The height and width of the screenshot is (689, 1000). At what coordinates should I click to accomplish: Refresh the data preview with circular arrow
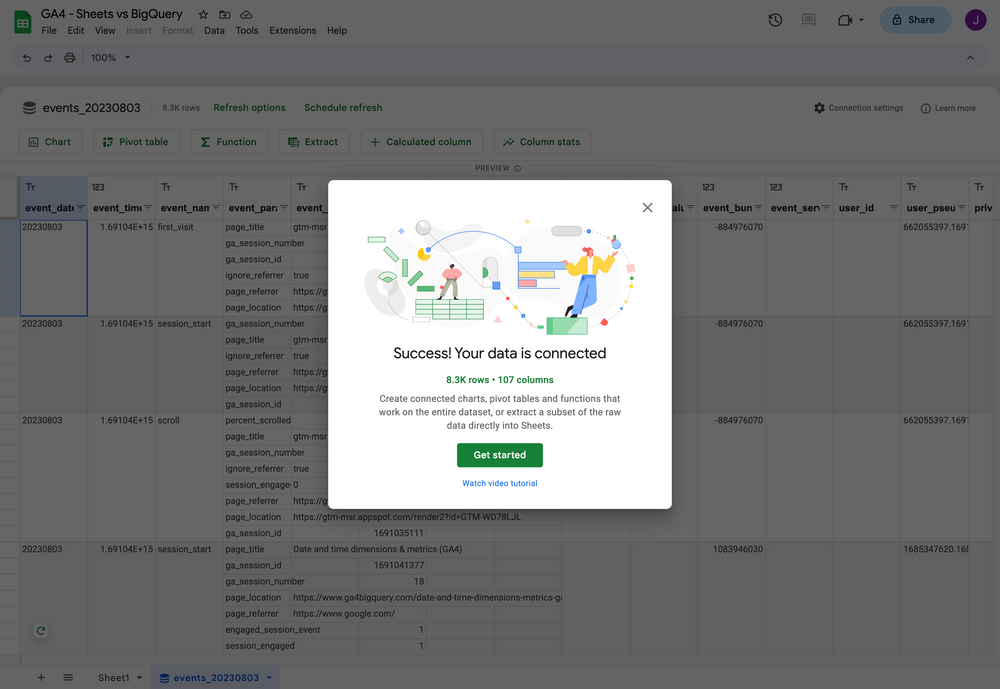click(40, 631)
